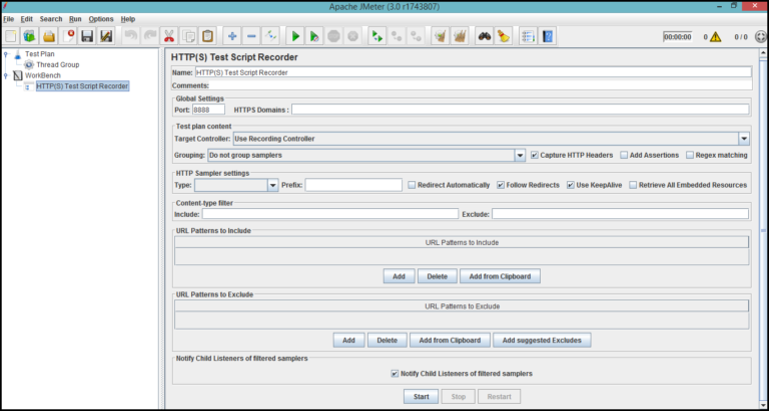This screenshot has height=411, width=769.
Task: Click the Remote Stop All icon
Action: point(396,36)
